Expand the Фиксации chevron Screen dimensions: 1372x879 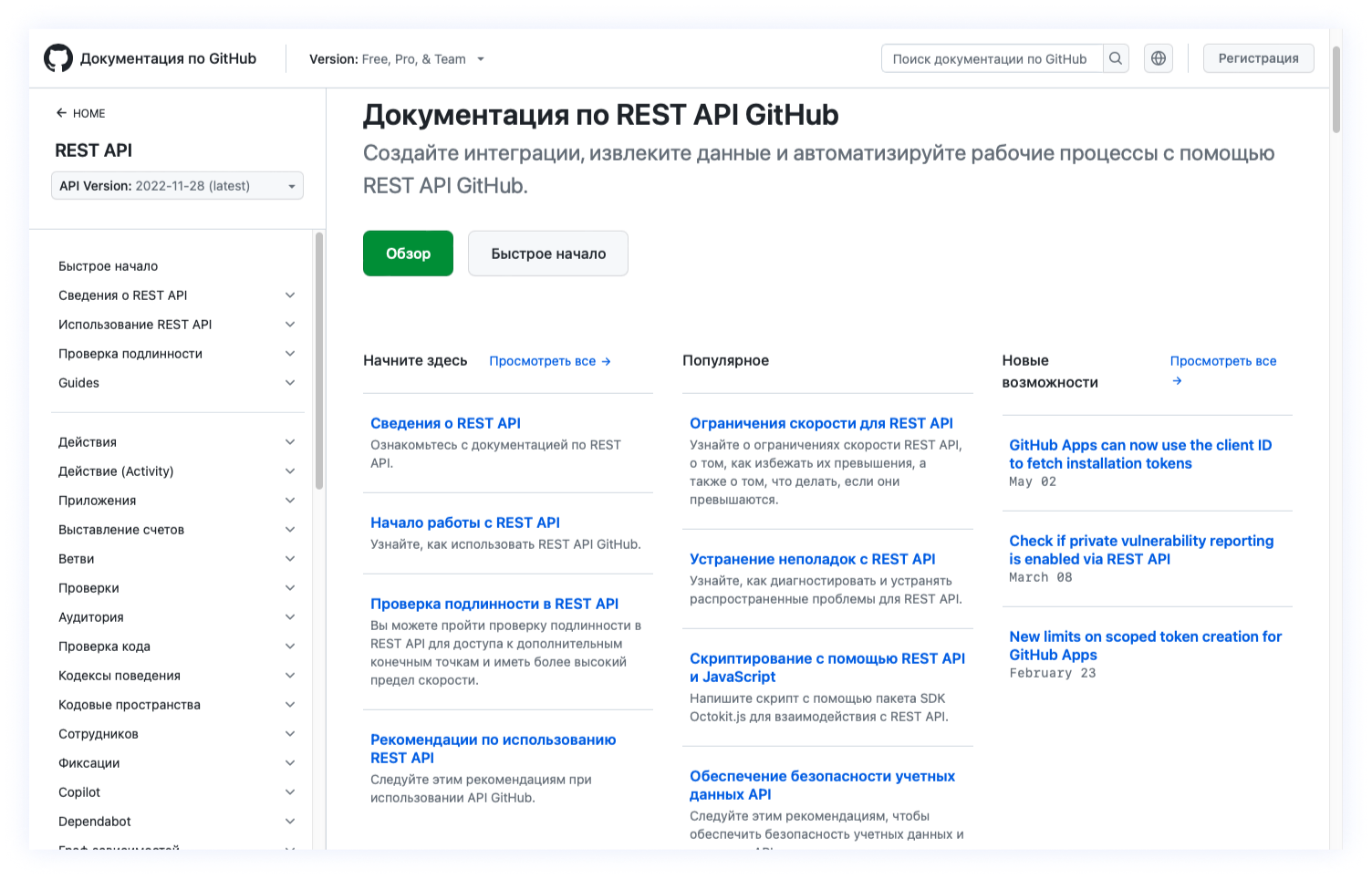click(290, 763)
